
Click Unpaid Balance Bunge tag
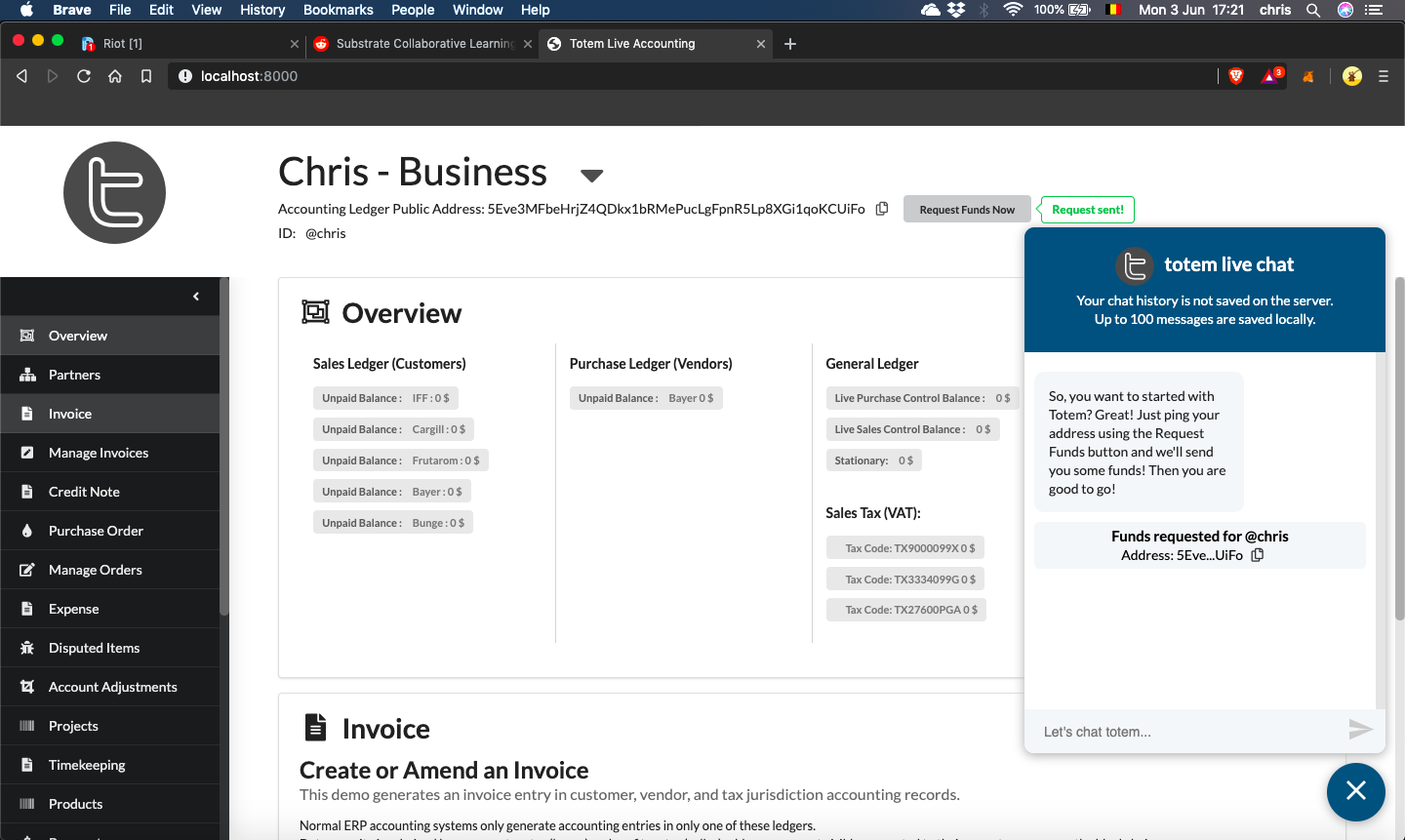pyautogui.click(x=393, y=523)
